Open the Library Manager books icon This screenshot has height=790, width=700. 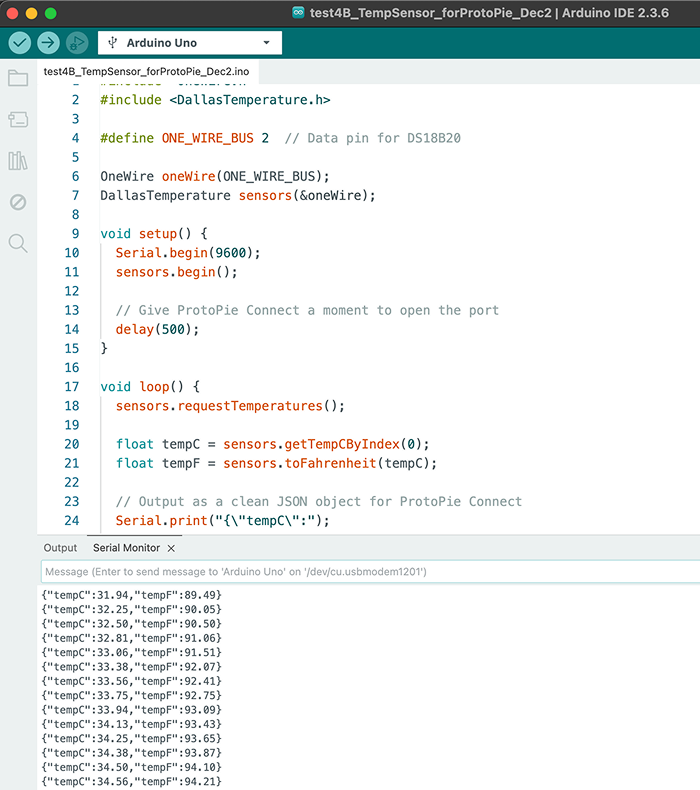coord(18,161)
